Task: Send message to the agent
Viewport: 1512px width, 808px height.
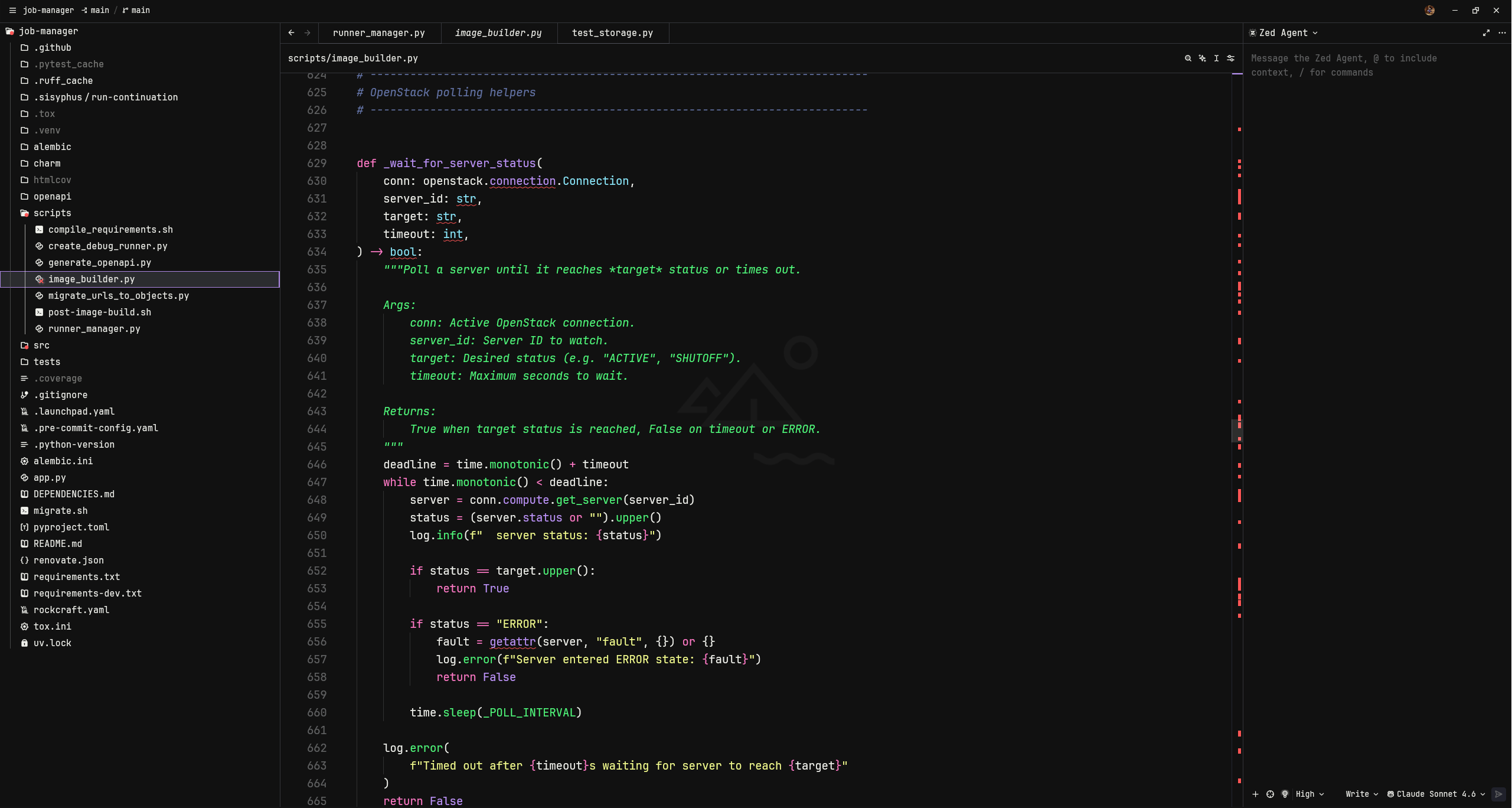Action: tap(1498, 794)
